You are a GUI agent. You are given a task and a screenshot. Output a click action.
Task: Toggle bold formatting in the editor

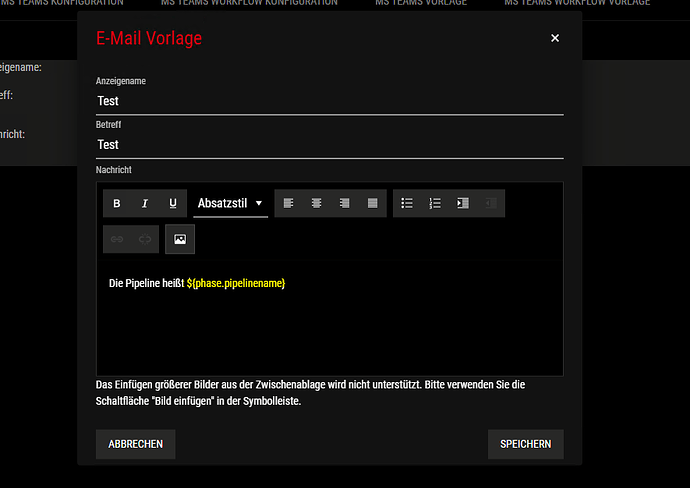click(x=117, y=203)
